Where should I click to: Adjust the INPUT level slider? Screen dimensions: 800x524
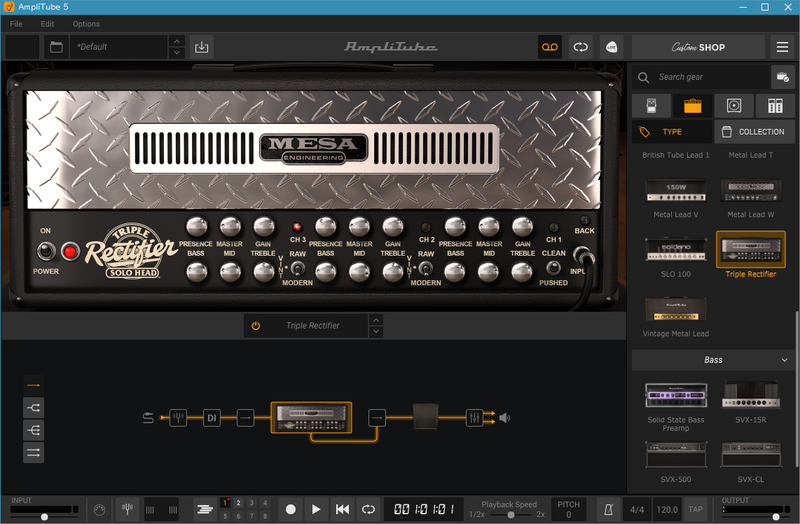44,517
